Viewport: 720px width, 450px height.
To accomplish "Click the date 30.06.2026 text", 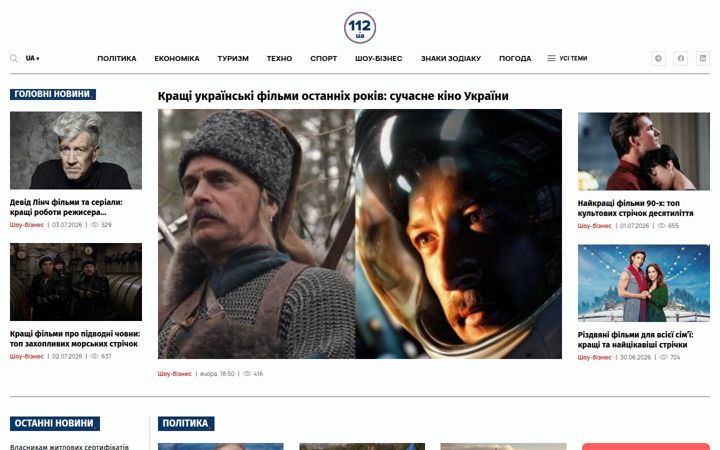I will [636, 357].
